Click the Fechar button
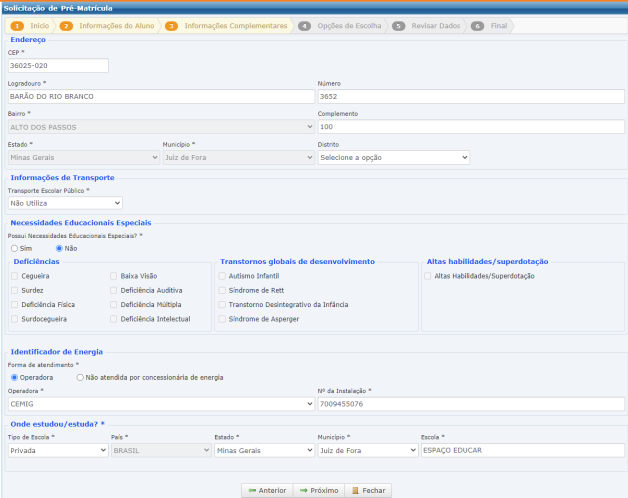Image resolution: width=628 pixels, height=498 pixels. (x=367, y=491)
